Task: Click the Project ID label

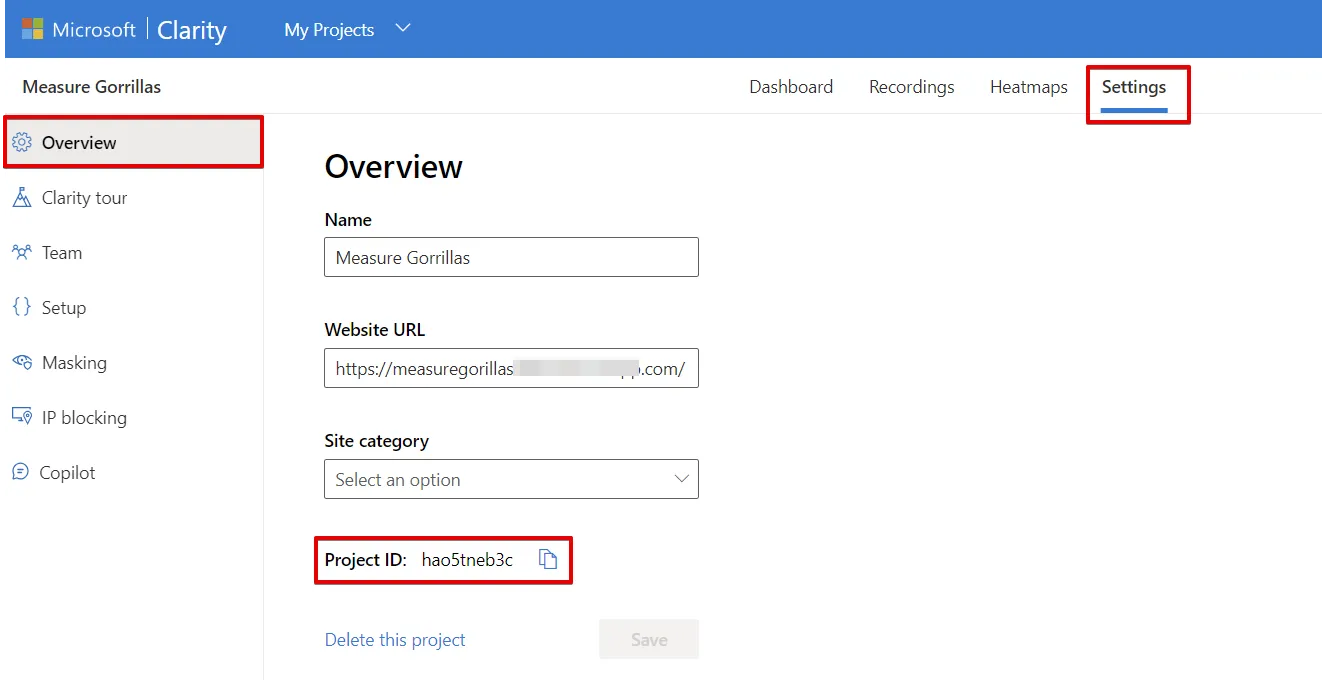Action: pyautogui.click(x=366, y=560)
